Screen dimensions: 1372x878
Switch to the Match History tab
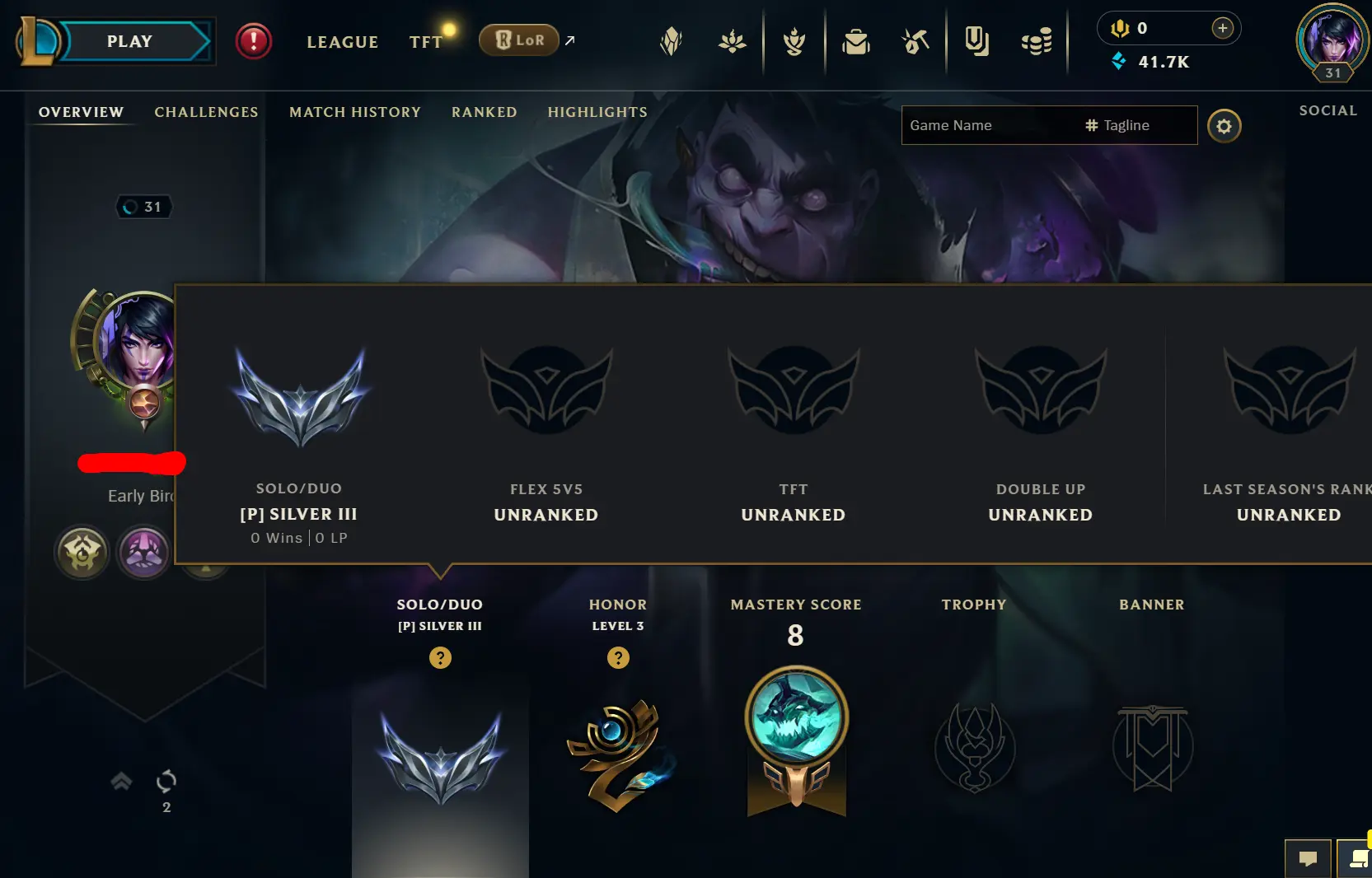pyautogui.click(x=355, y=112)
